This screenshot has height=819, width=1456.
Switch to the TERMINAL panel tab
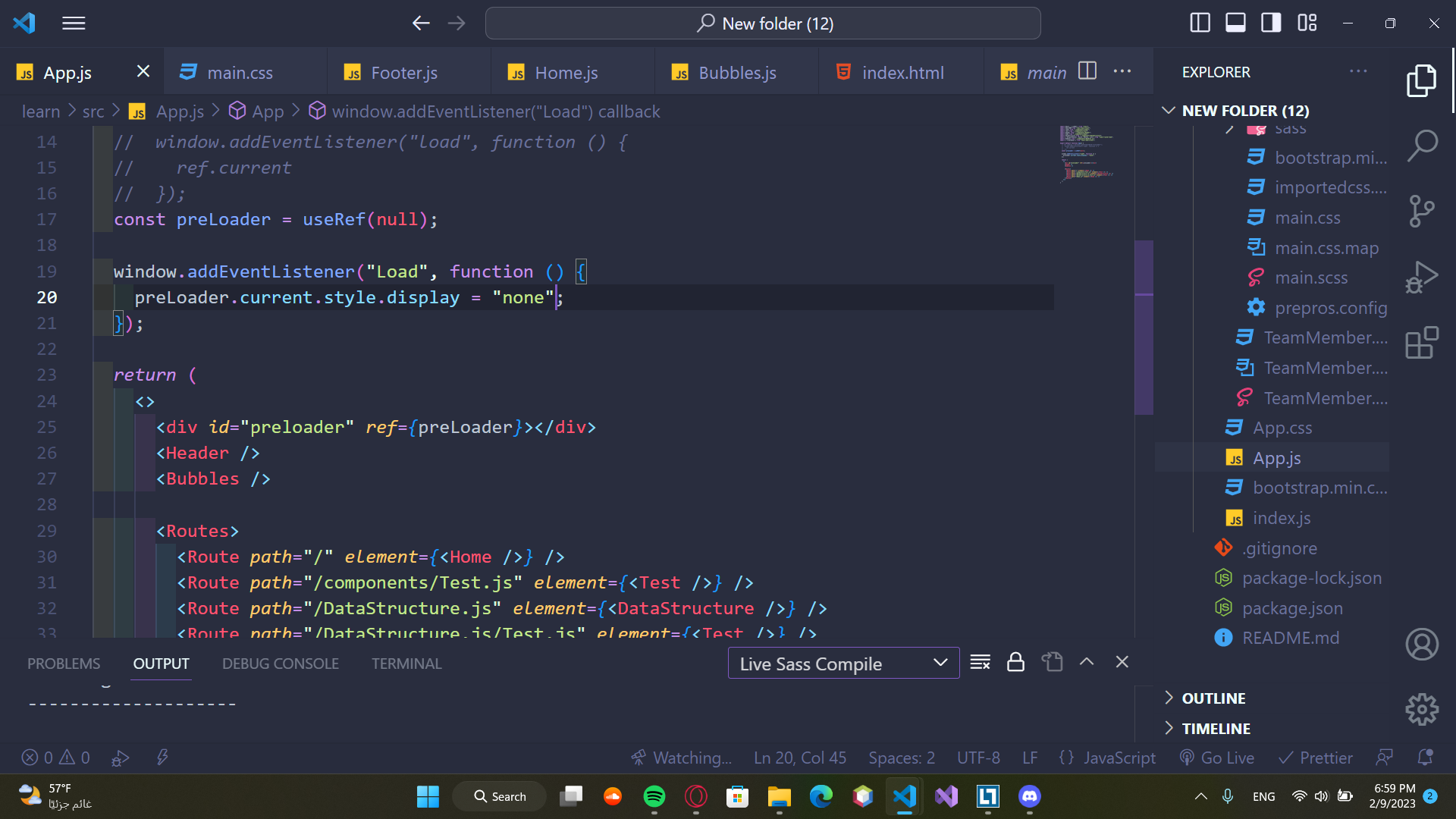click(x=406, y=664)
